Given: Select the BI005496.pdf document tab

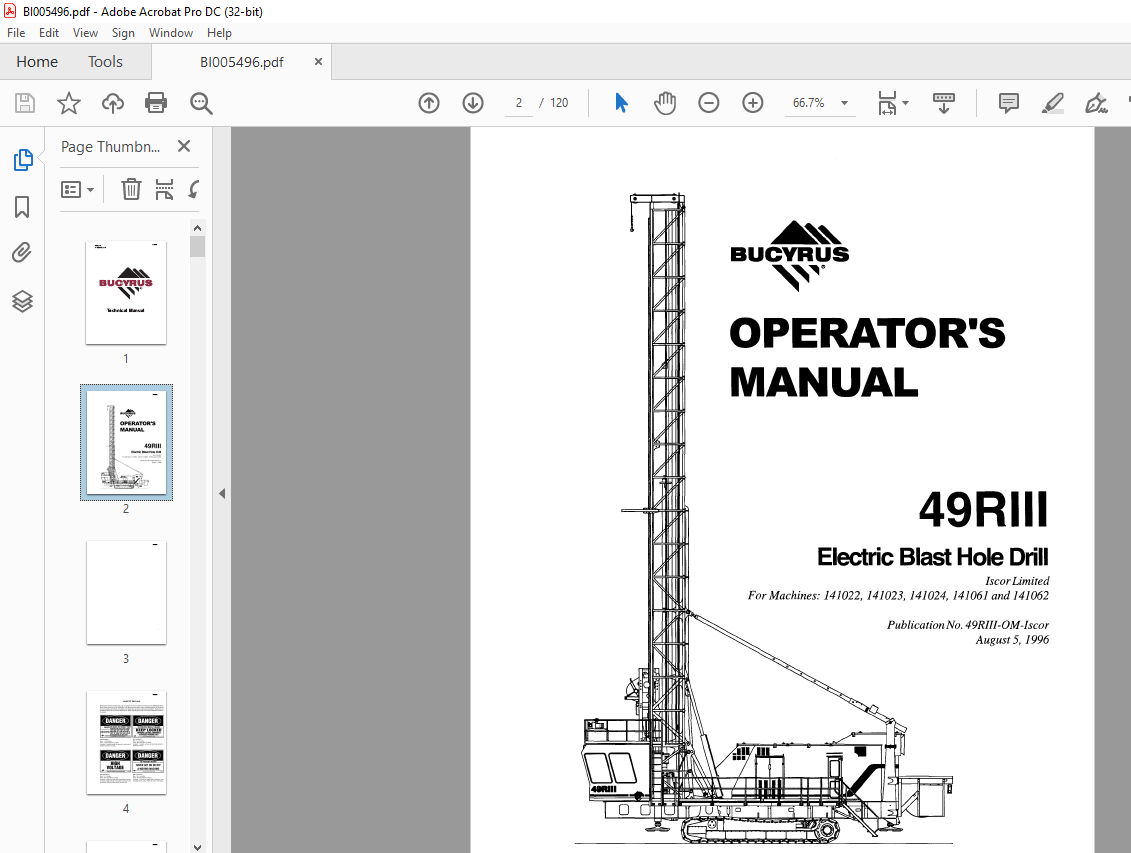Looking at the screenshot, I should pyautogui.click(x=242, y=62).
